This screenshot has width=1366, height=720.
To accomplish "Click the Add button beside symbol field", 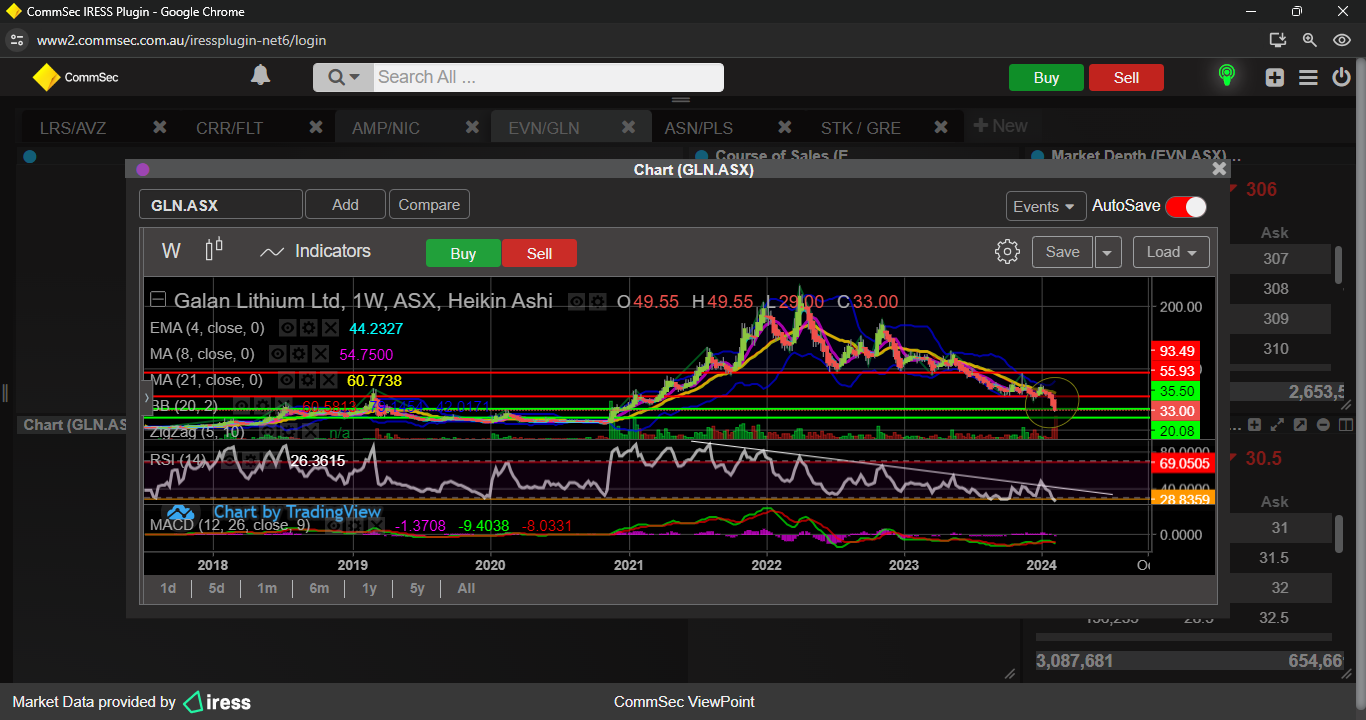I will click(345, 204).
